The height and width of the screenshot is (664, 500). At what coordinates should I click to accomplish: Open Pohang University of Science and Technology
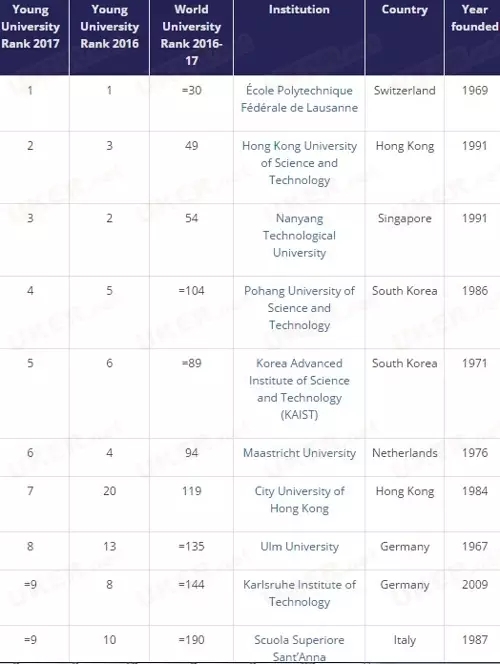pyautogui.click(x=299, y=308)
